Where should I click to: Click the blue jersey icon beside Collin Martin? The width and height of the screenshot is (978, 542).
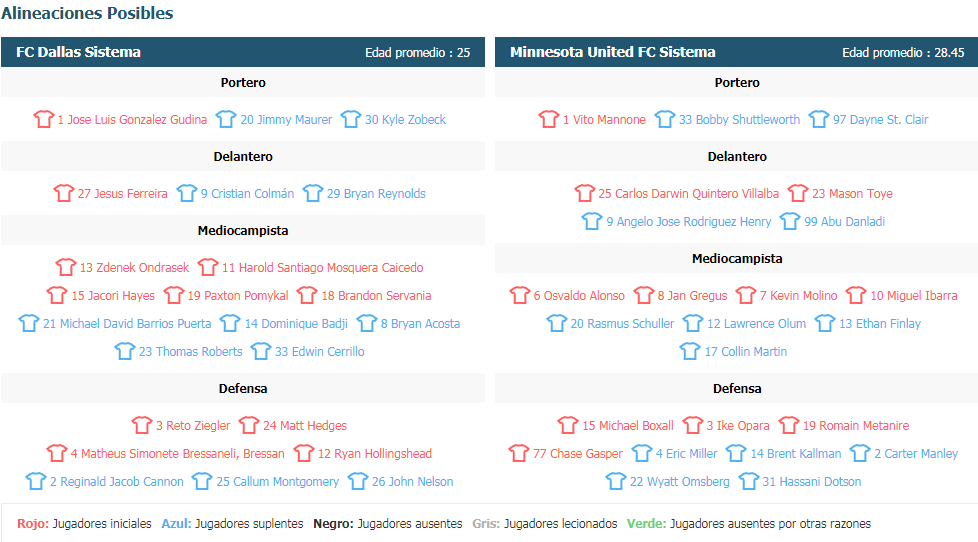click(690, 351)
